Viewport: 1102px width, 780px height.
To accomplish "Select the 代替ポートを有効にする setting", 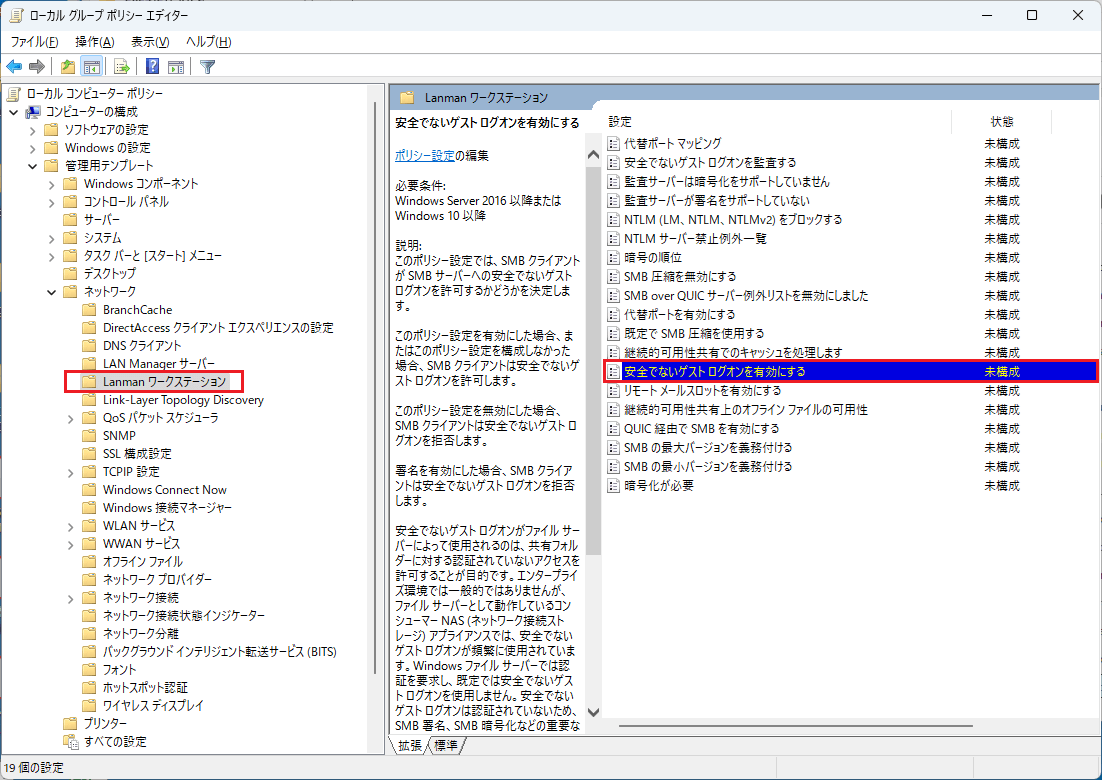I will click(x=680, y=314).
